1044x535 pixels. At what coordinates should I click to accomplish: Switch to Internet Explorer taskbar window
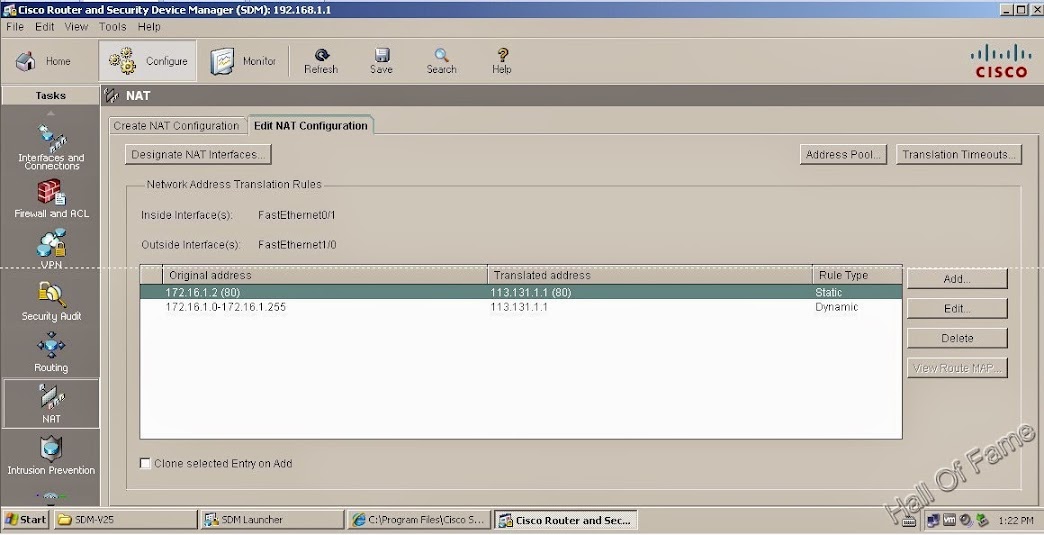[419, 520]
